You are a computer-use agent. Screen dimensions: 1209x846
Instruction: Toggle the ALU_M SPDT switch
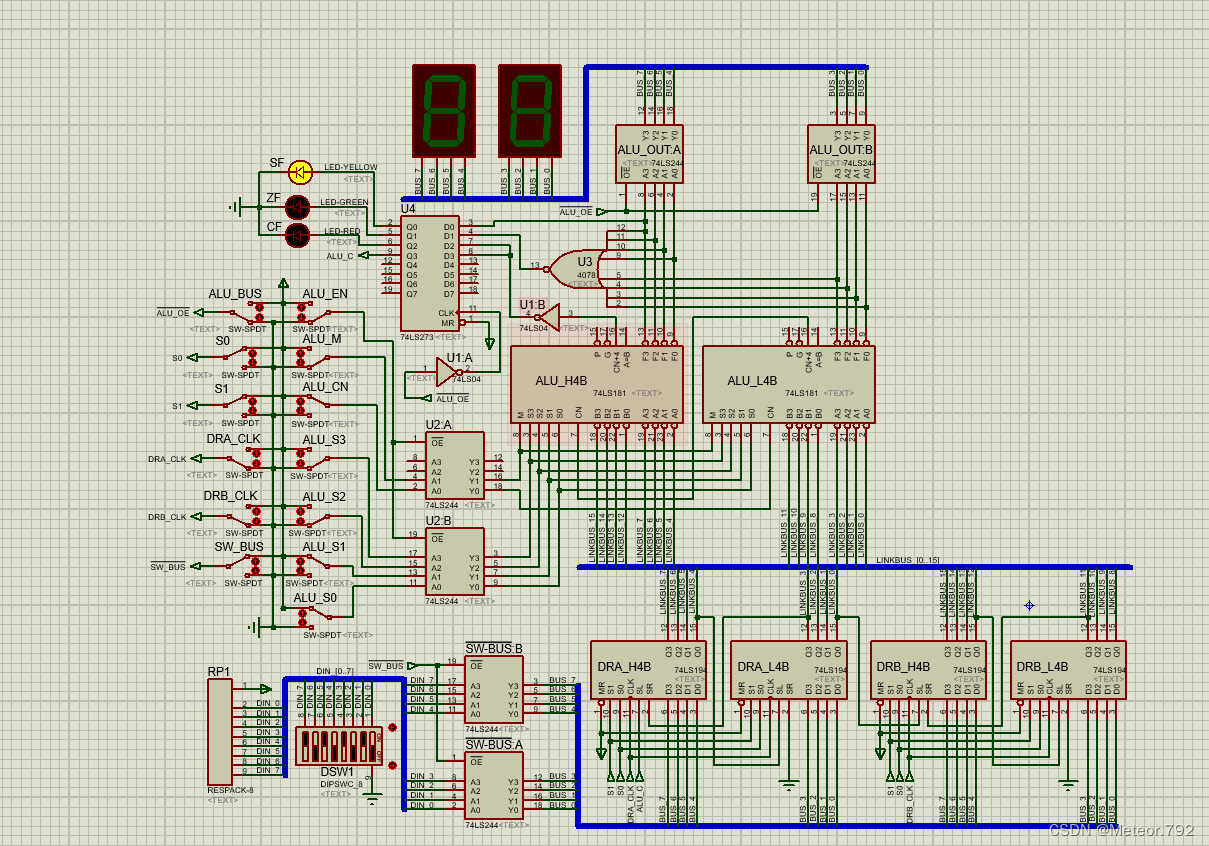coord(312,357)
